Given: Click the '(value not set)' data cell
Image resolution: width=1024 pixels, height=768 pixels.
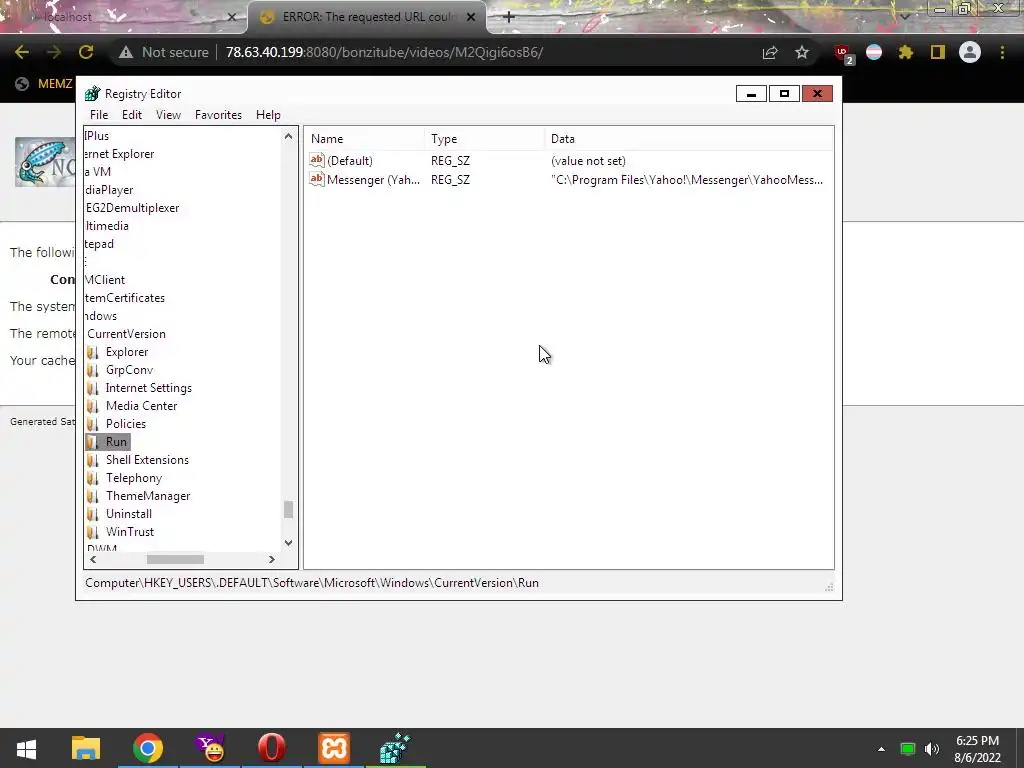Looking at the screenshot, I should tap(588, 161).
